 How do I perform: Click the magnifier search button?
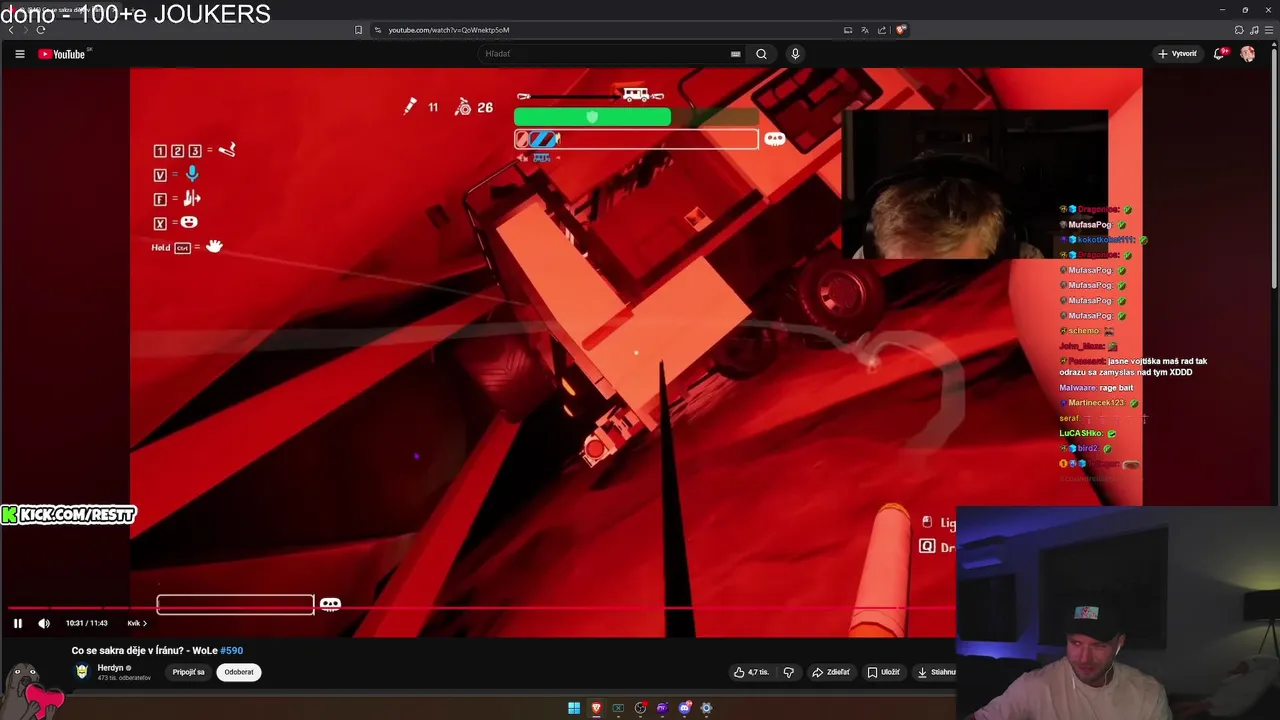tap(761, 54)
